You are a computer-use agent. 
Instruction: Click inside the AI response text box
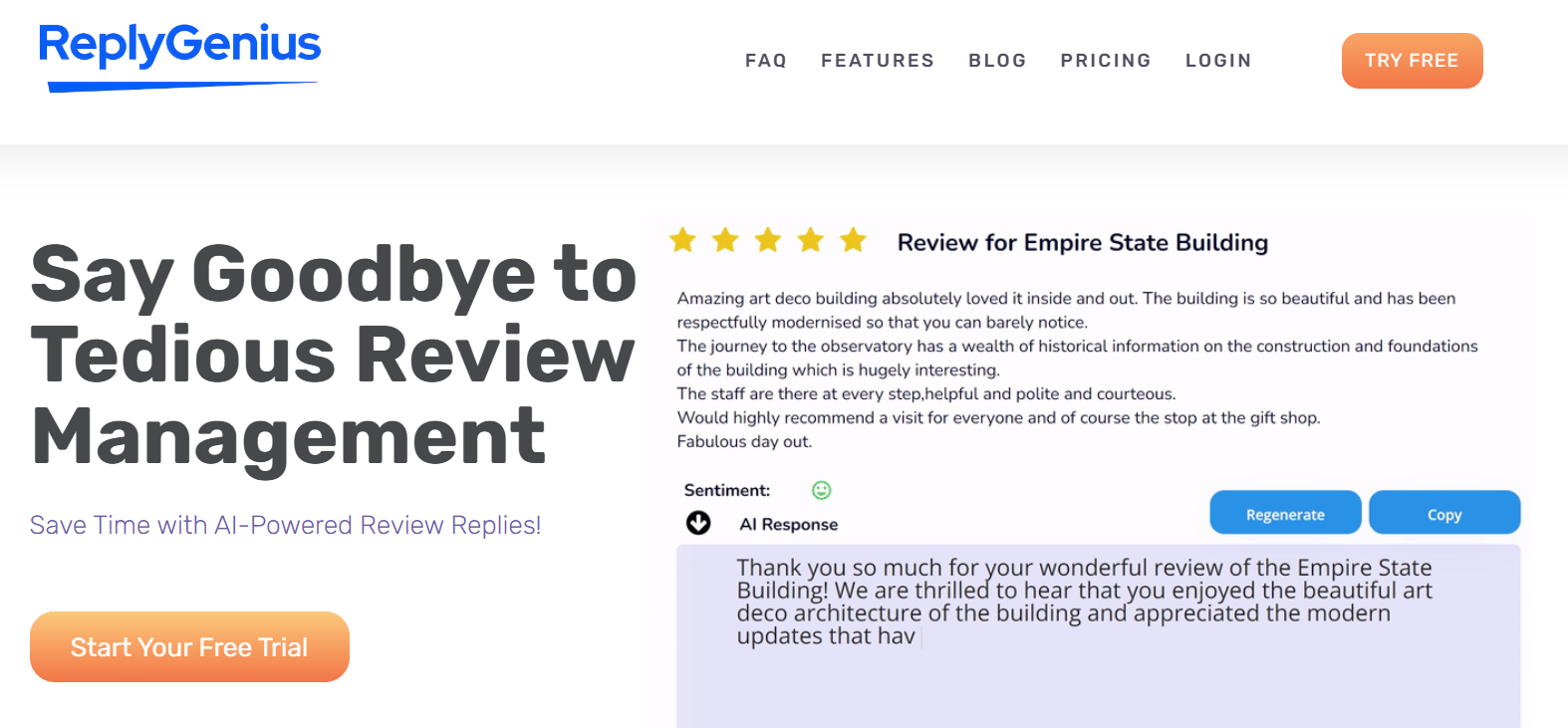pyautogui.click(x=1098, y=635)
